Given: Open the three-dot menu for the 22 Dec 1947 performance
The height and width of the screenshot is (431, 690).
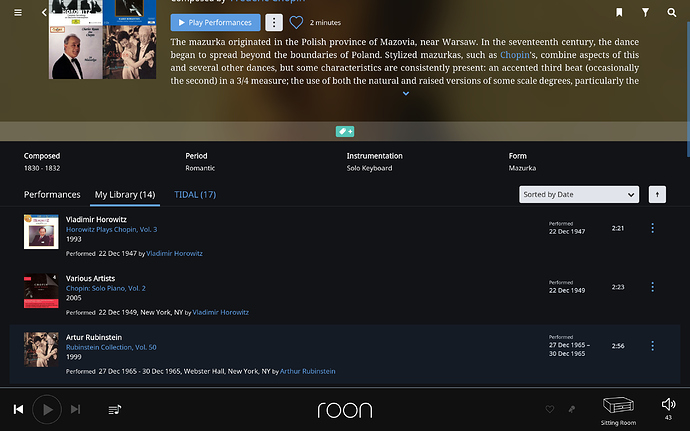Looking at the screenshot, I should pos(652,228).
